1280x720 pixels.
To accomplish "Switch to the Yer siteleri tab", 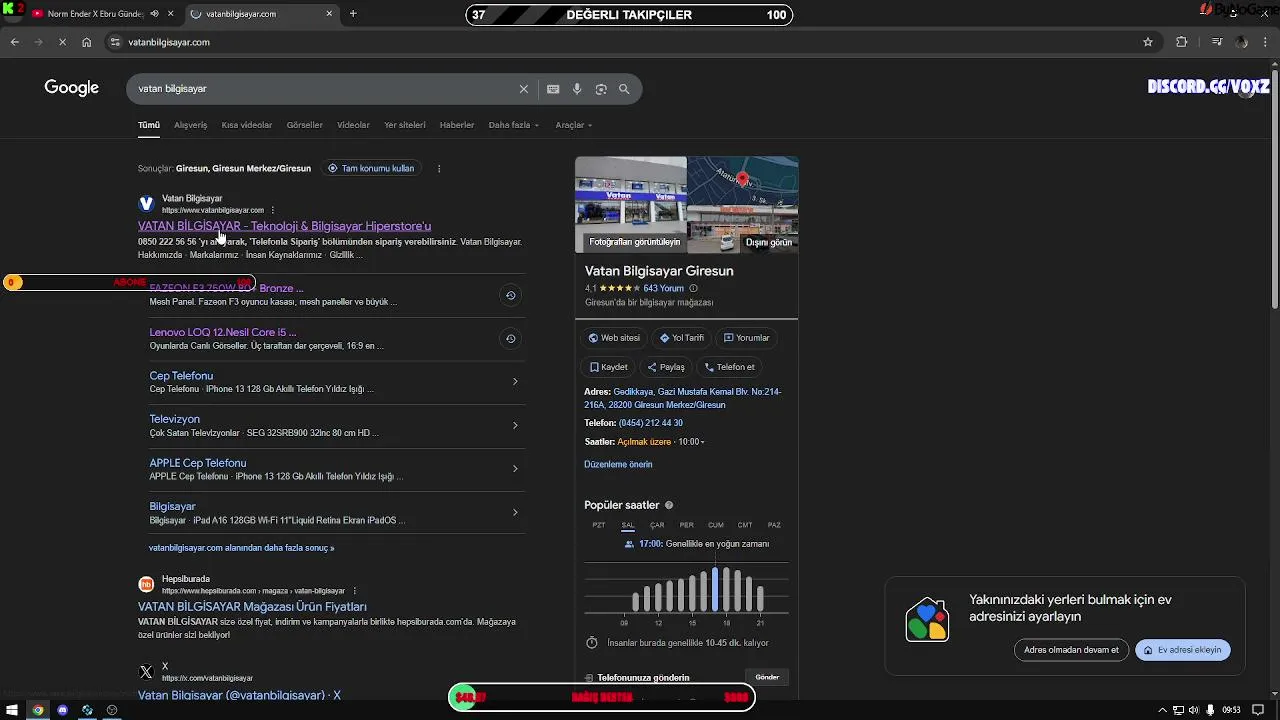I will point(405,125).
